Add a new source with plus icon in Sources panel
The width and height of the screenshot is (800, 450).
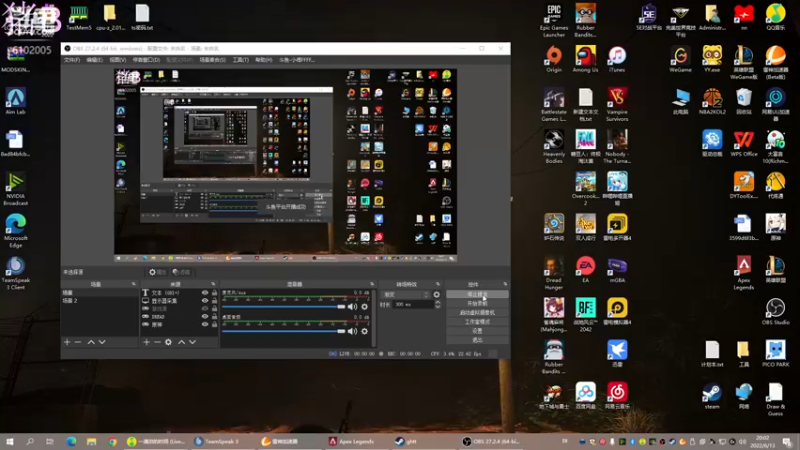tap(146, 342)
